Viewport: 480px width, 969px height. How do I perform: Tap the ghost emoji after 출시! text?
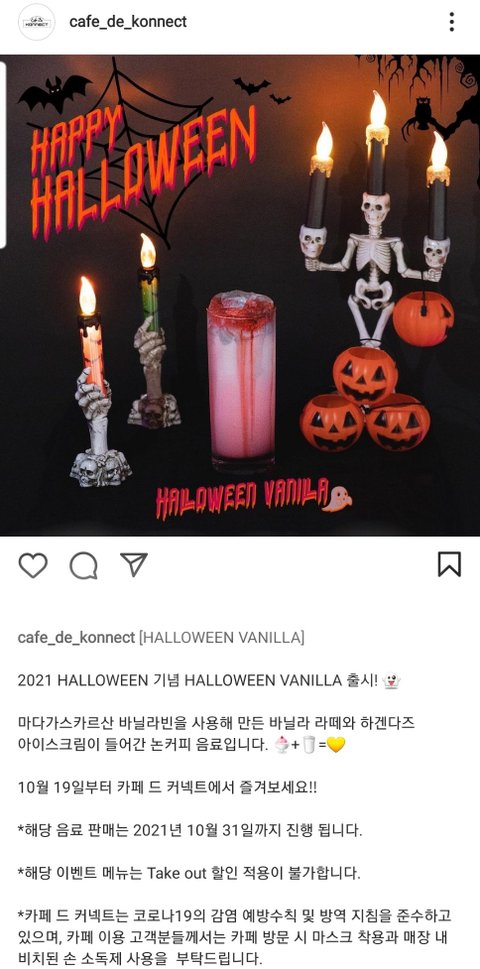coord(392,681)
